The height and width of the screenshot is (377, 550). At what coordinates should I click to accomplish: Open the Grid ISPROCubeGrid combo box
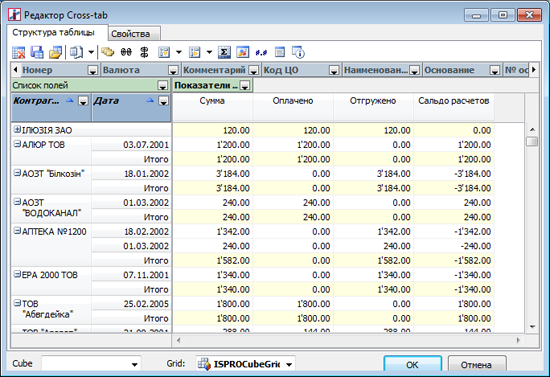pos(246,364)
